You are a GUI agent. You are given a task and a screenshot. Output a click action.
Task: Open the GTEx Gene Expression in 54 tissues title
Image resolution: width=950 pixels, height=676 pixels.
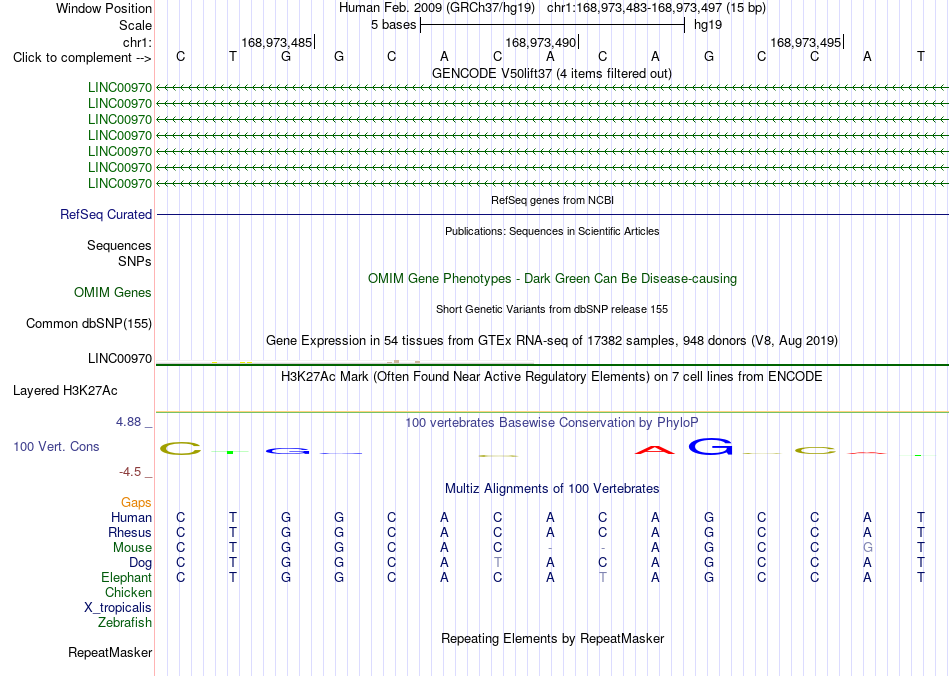(x=552, y=340)
